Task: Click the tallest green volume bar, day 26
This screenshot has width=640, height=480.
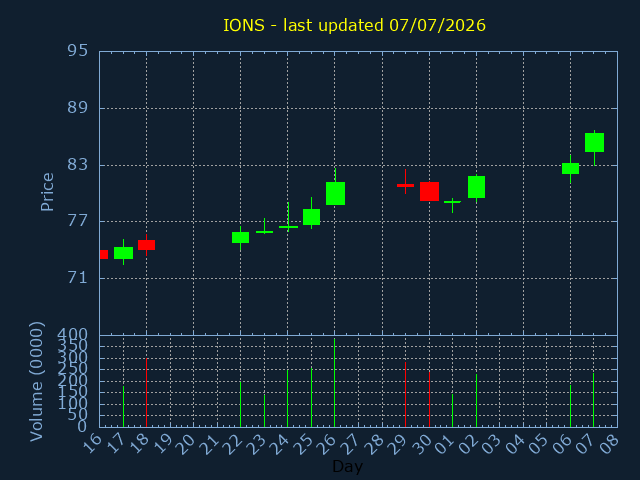Action: 334,382
